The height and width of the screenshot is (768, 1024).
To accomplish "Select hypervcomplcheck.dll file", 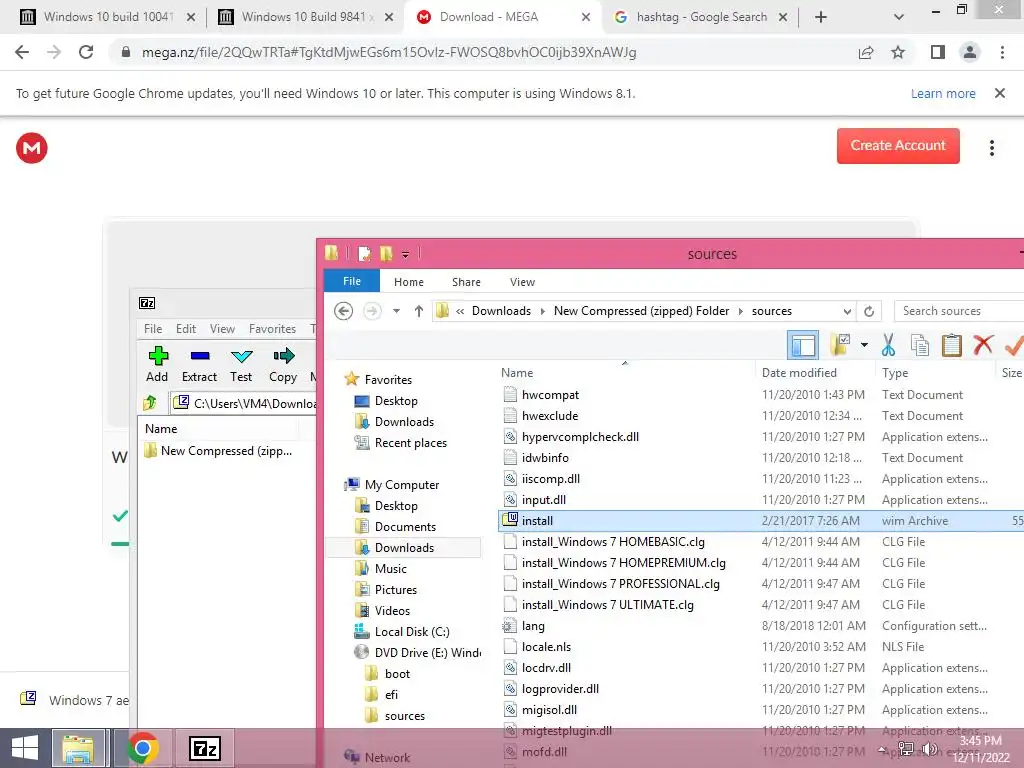I will (x=580, y=437).
